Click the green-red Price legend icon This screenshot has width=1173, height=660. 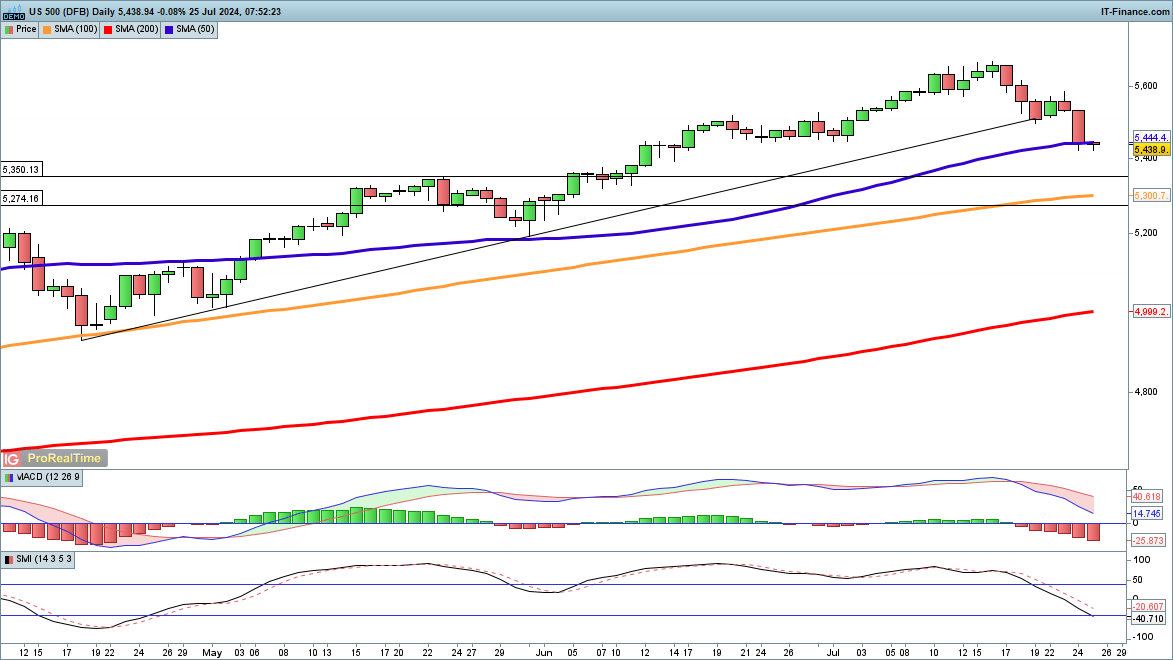(x=9, y=29)
